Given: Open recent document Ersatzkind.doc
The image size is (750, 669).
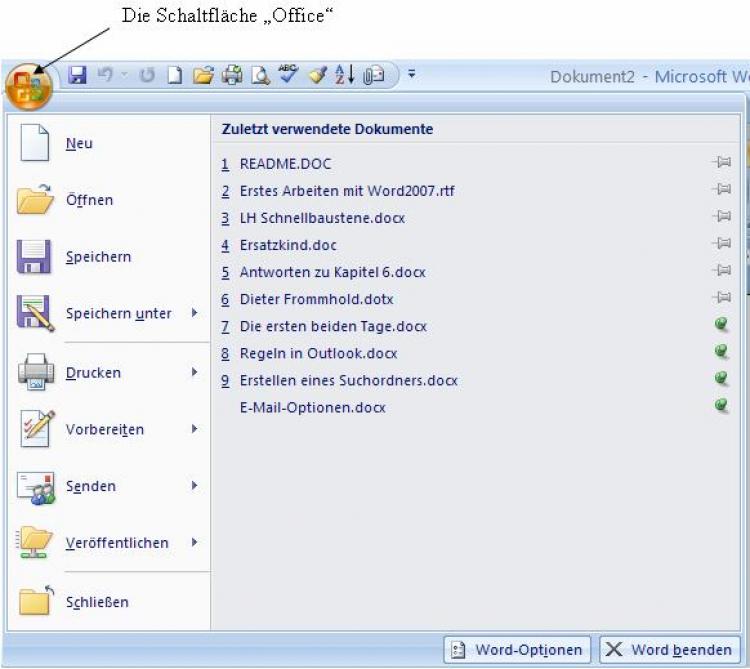Looking at the screenshot, I should [x=288, y=245].
